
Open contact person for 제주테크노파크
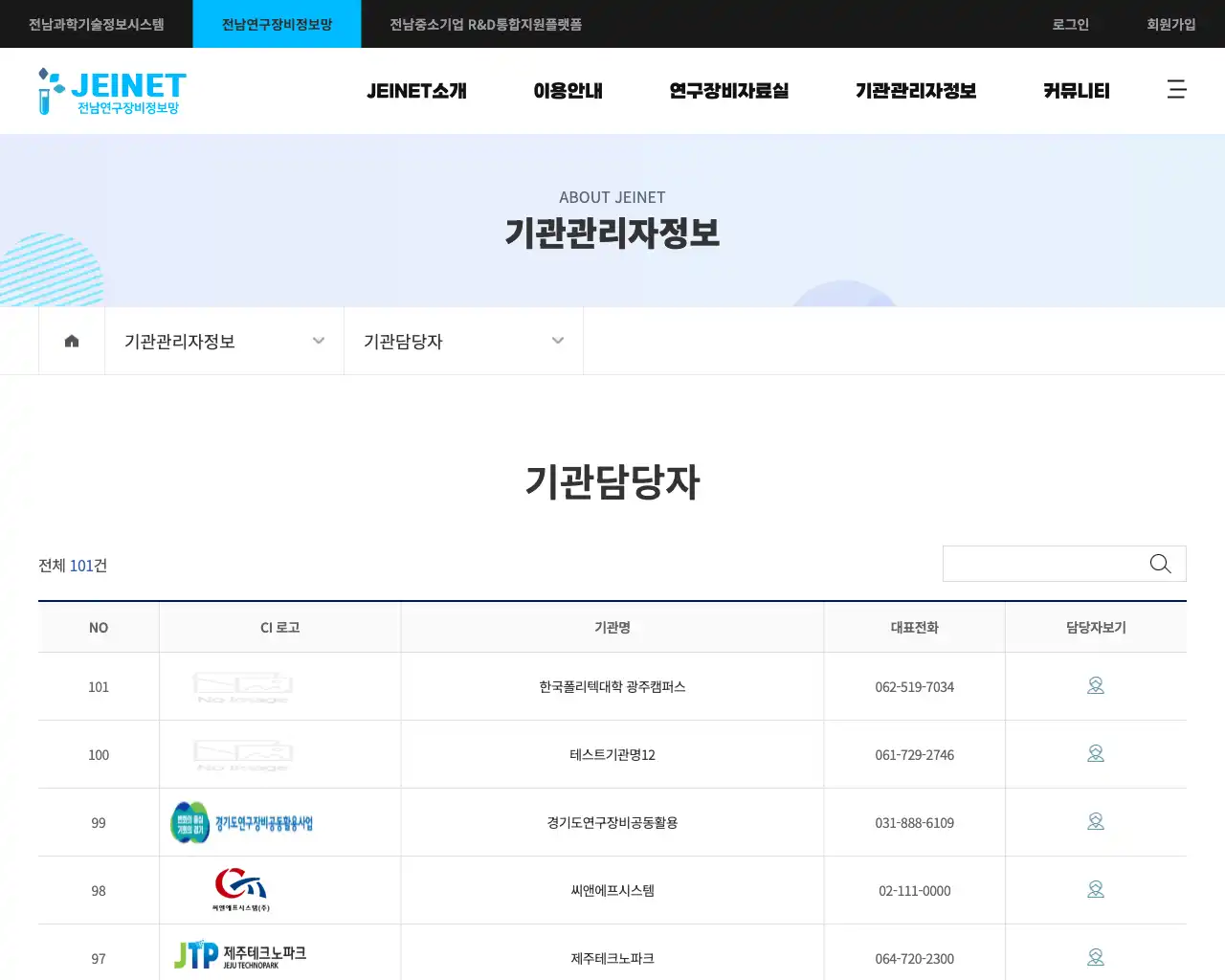tap(1096, 957)
